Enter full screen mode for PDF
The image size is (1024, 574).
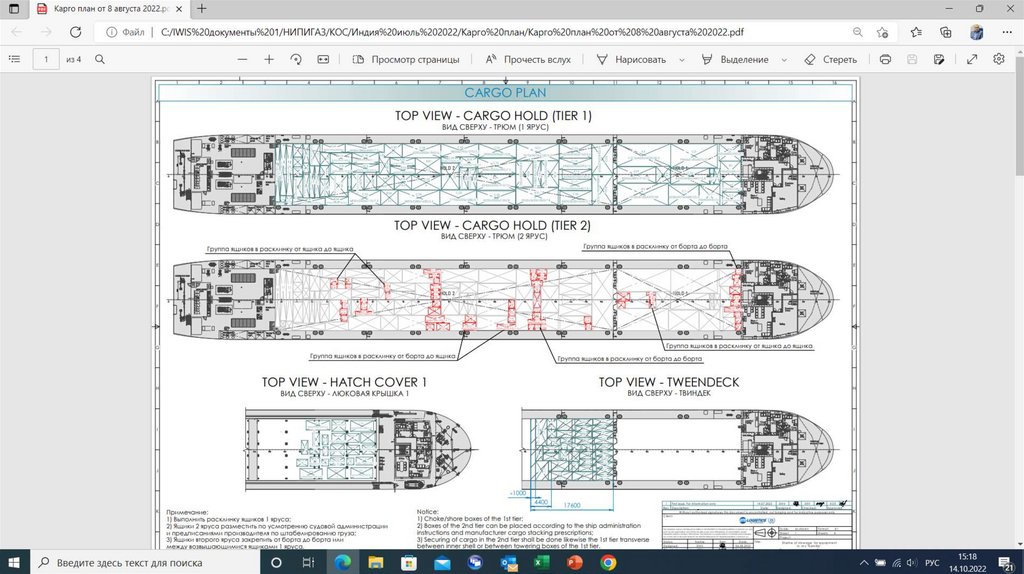click(972, 59)
